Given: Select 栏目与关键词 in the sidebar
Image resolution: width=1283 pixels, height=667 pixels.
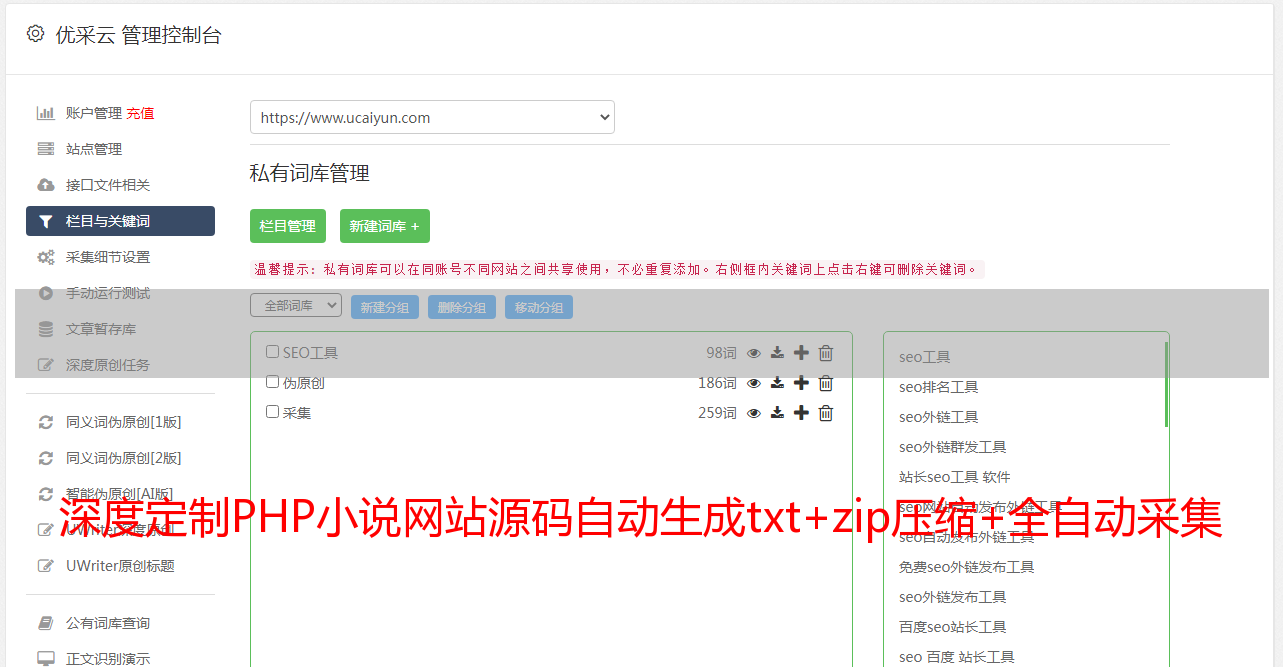Looking at the screenshot, I should pyautogui.click(x=120, y=221).
